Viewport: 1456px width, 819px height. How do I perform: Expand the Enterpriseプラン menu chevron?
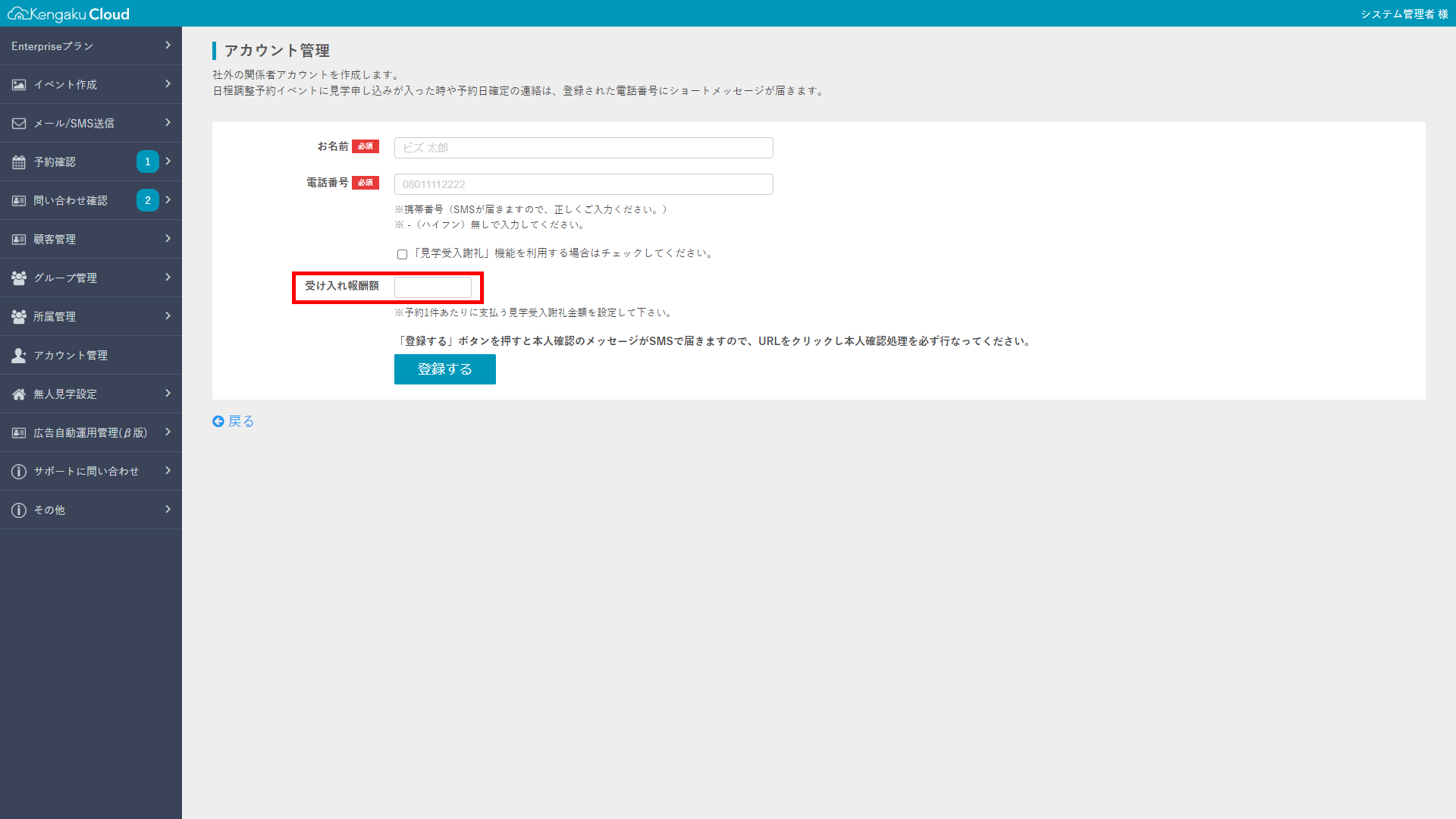(x=168, y=45)
